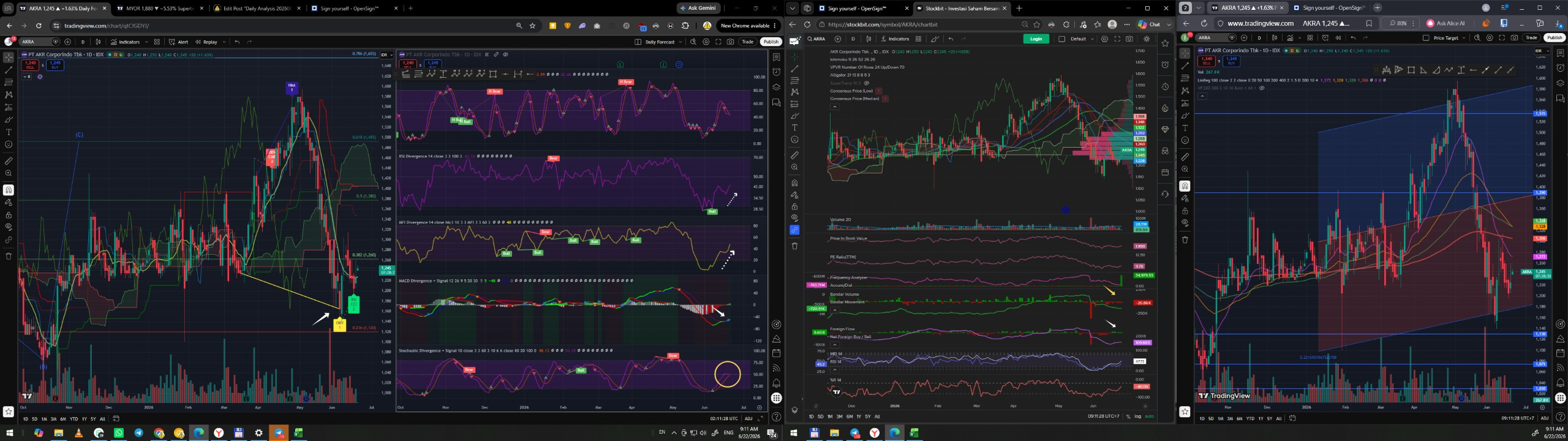Click Alert button in left TradingView toolbar
This screenshot has width=1568, height=441.
(x=179, y=42)
